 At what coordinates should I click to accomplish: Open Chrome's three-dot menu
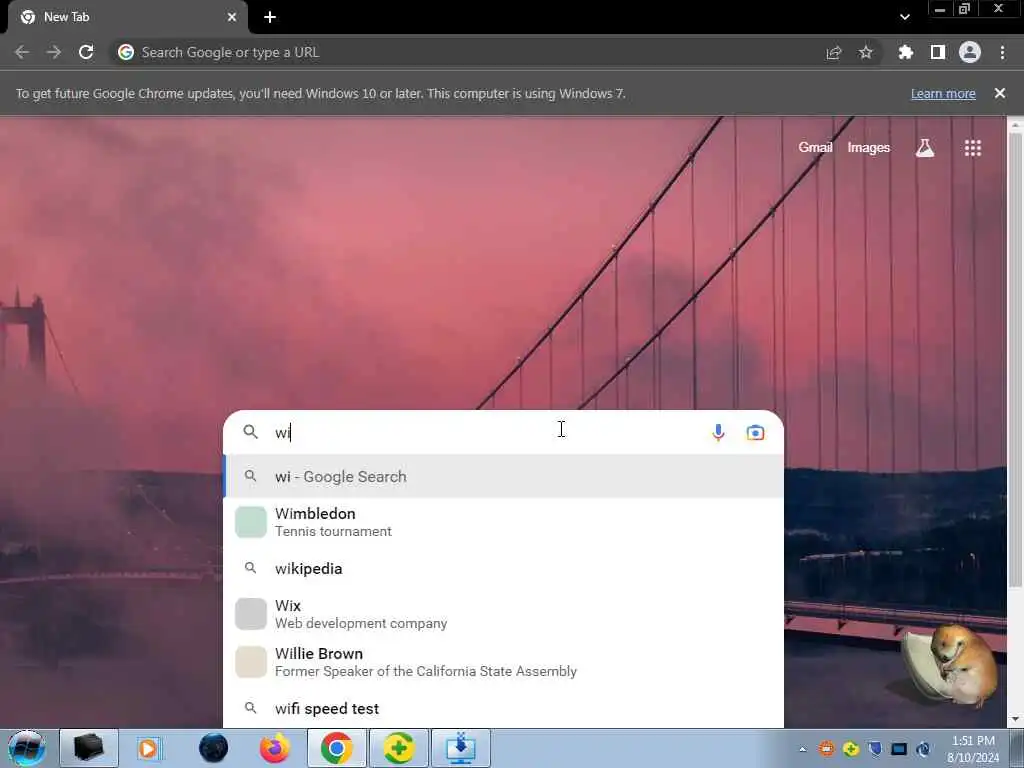click(x=1002, y=52)
